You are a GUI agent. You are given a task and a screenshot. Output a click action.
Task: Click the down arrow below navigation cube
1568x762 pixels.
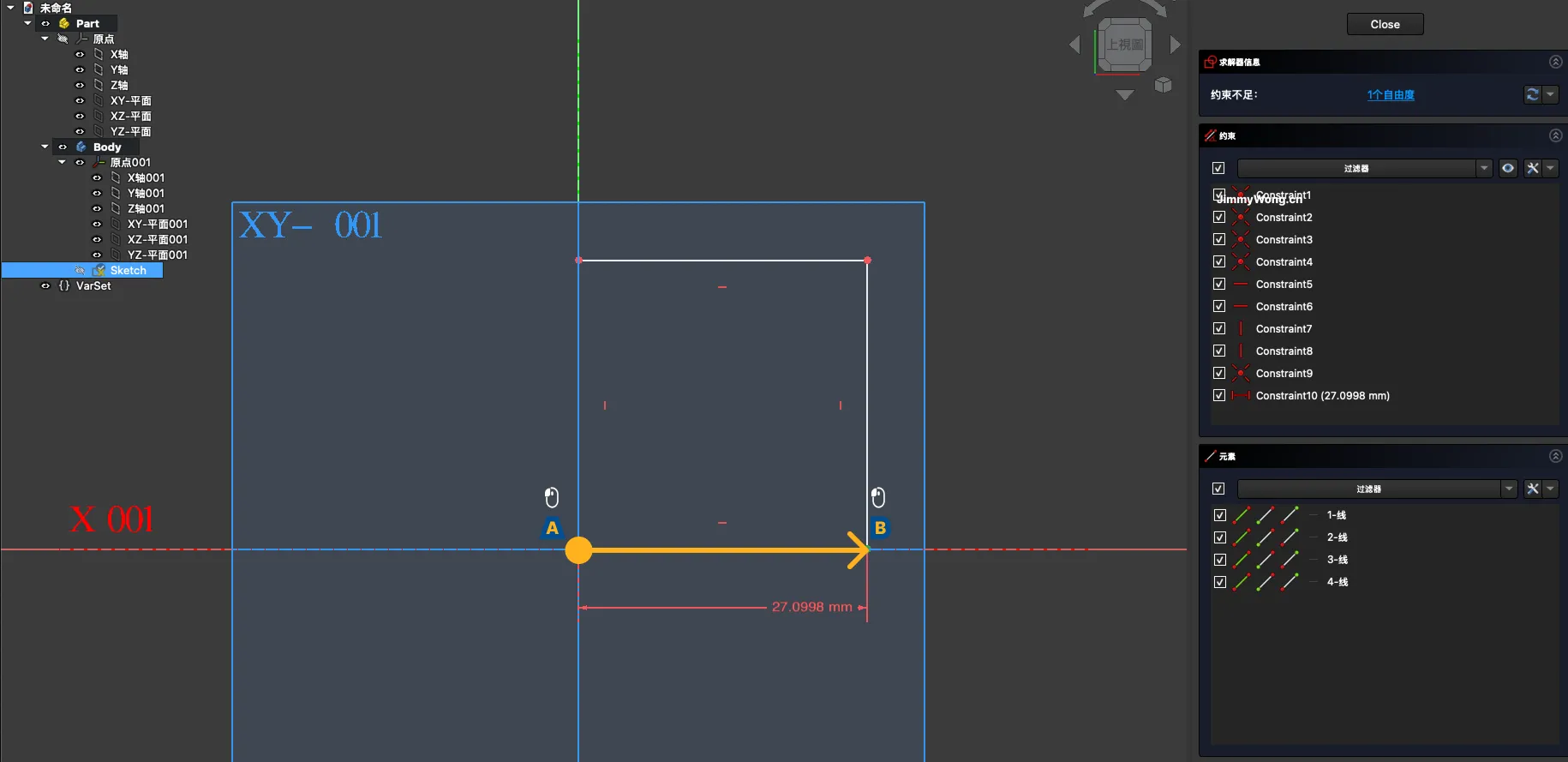[x=1125, y=95]
